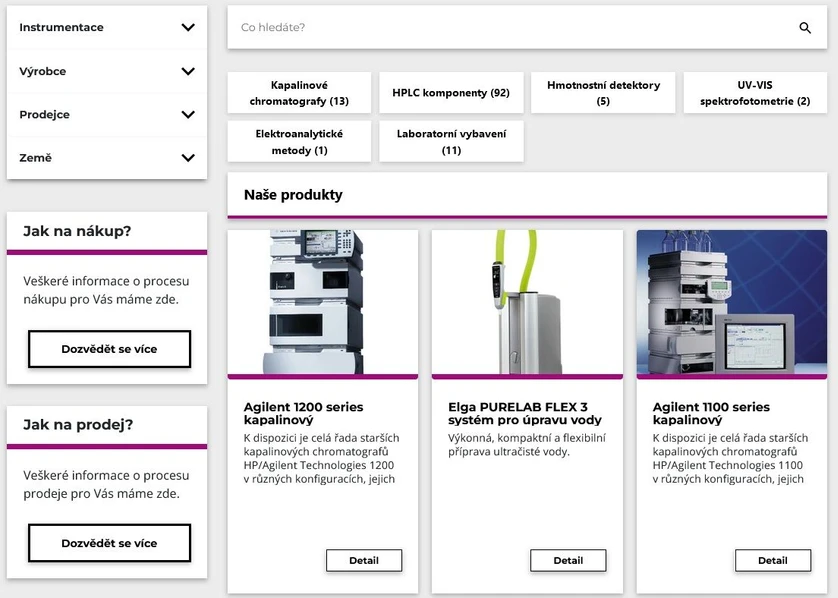Click the magnifier search icon
The height and width of the screenshot is (598, 838).
805,28
